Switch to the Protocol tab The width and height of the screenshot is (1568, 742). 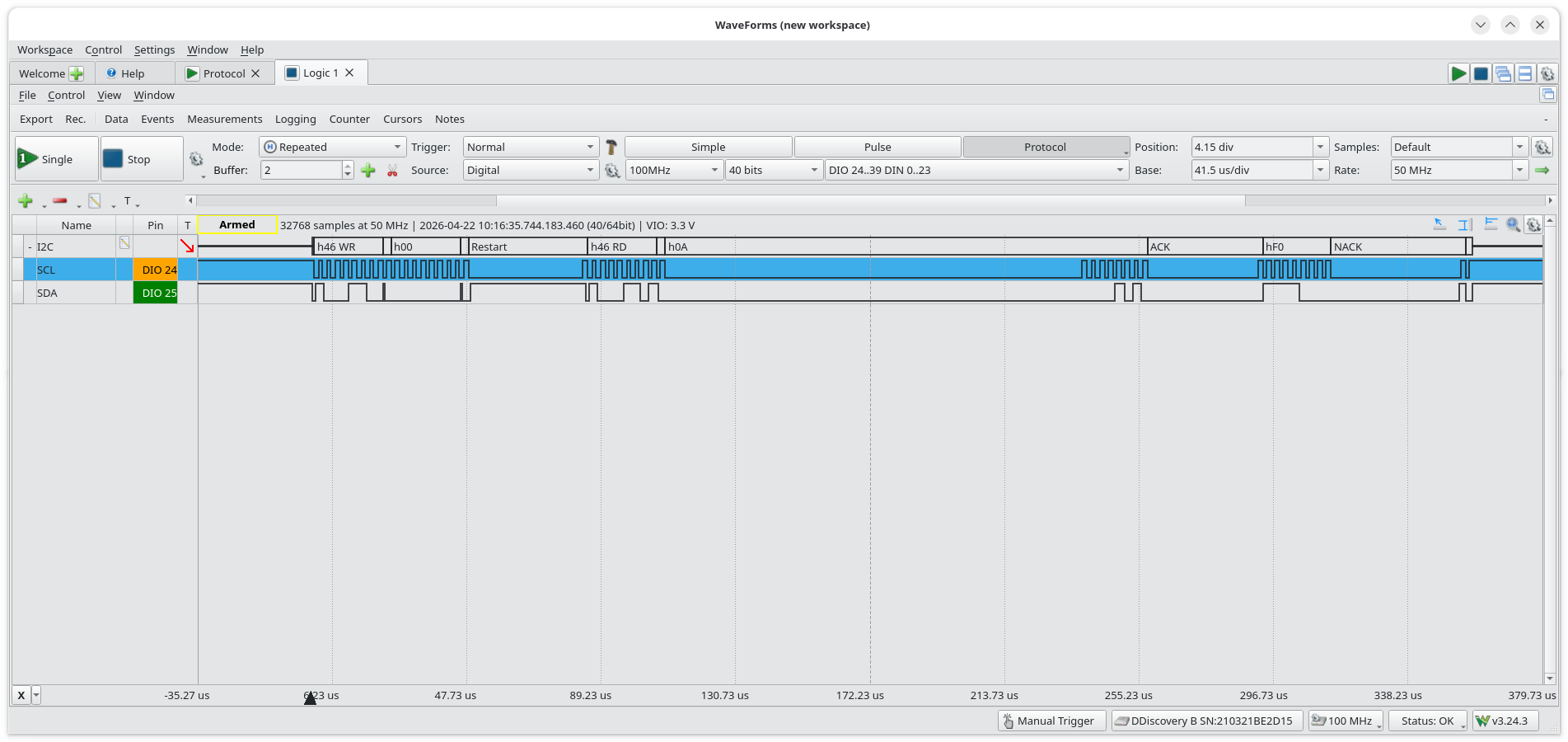point(223,73)
